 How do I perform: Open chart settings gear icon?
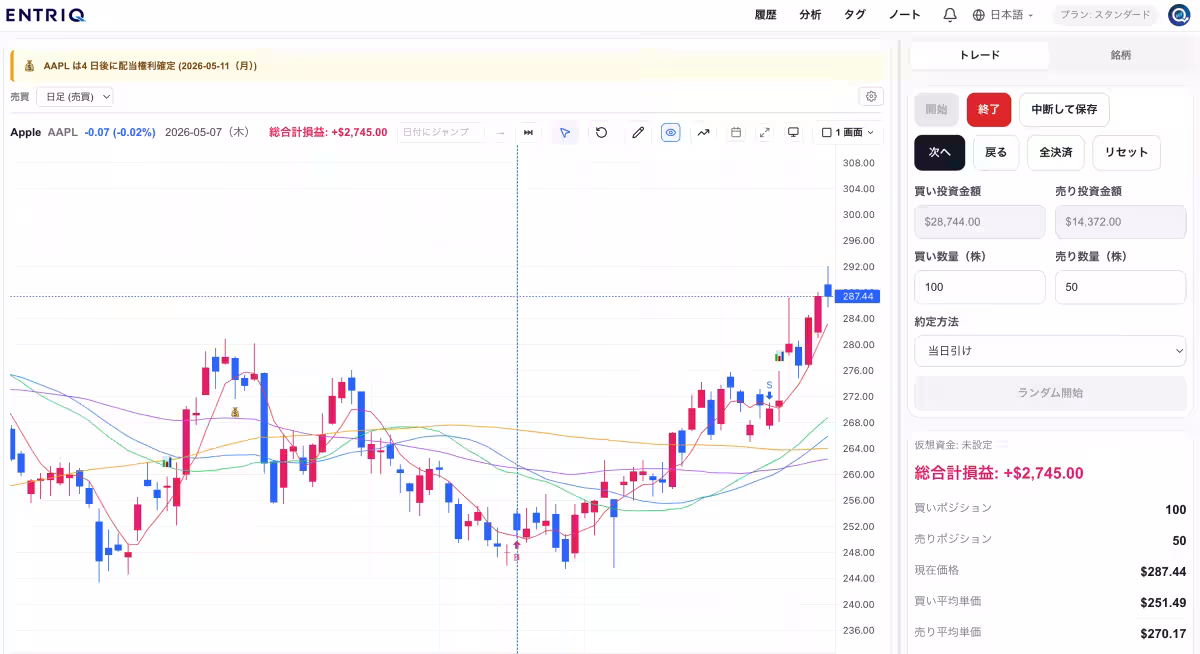(x=871, y=96)
